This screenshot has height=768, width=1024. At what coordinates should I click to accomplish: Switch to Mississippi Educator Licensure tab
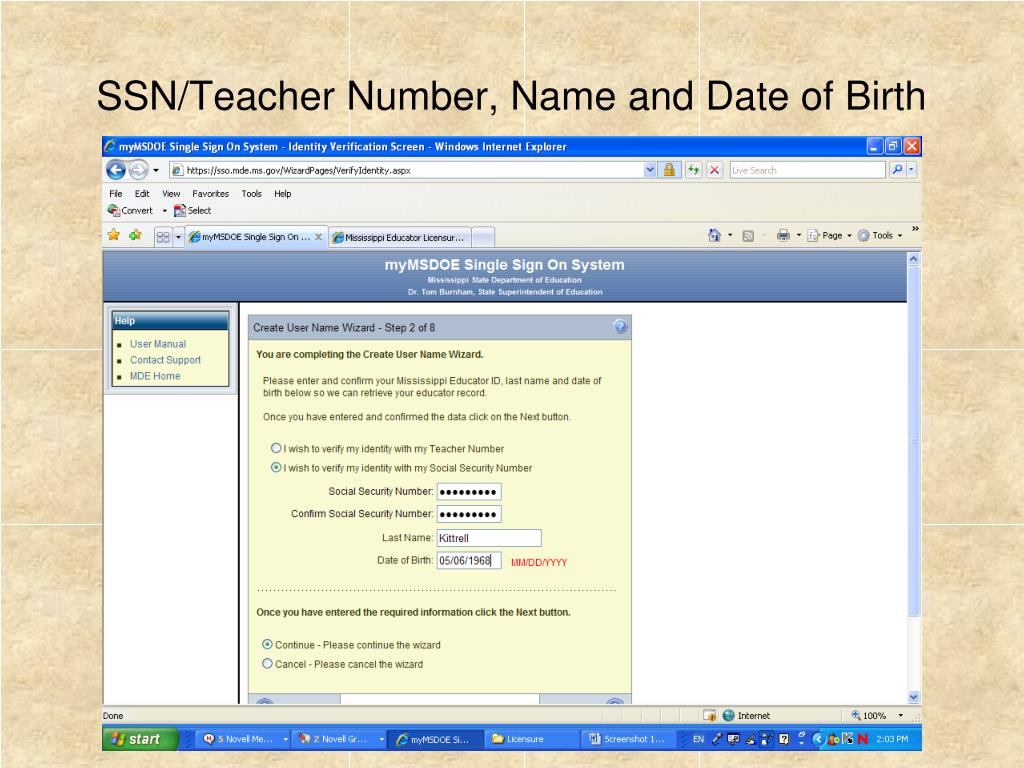pyautogui.click(x=400, y=238)
